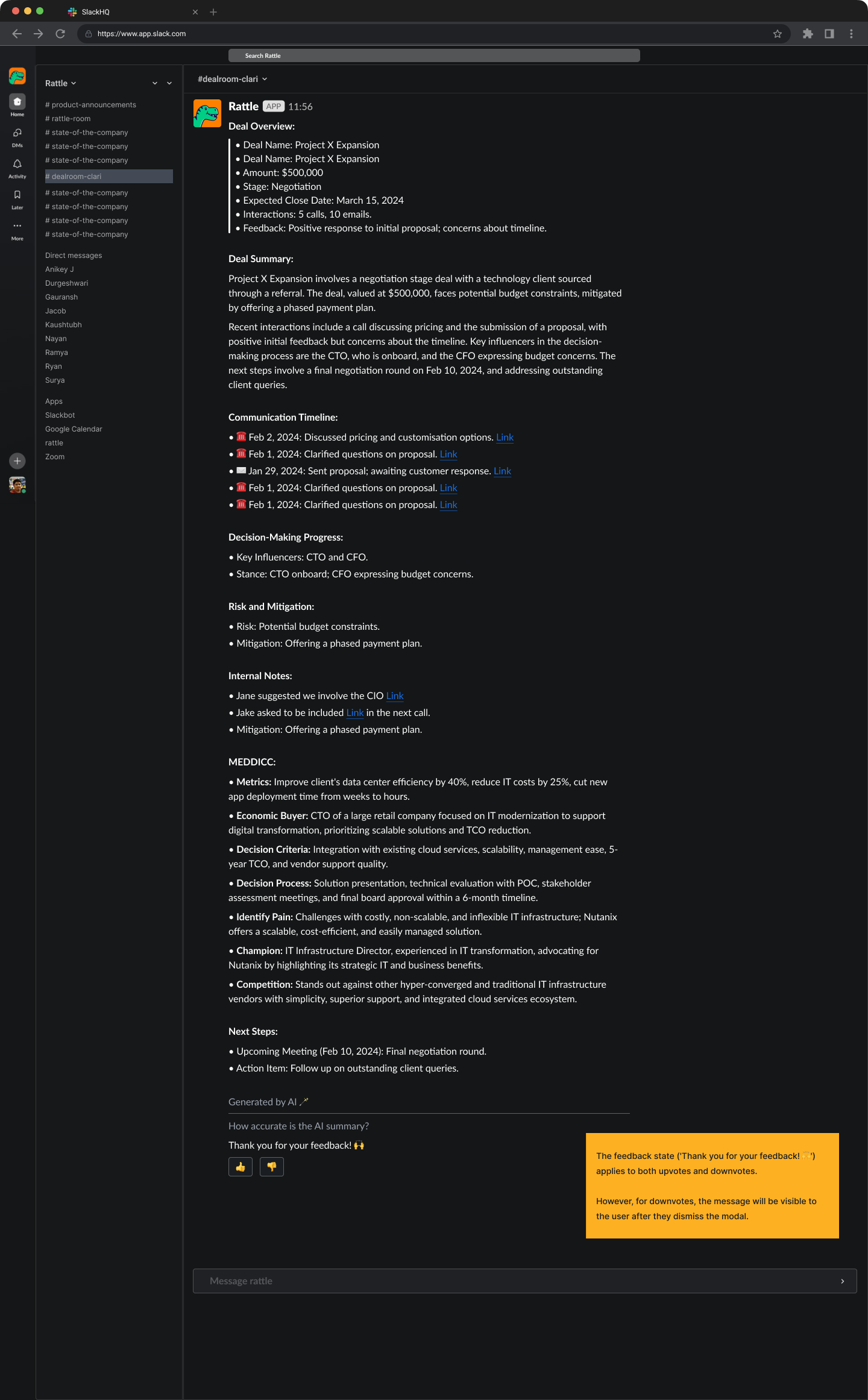Click the browser extensions puzzle icon
The image size is (868, 1400).
click(808, 34)
